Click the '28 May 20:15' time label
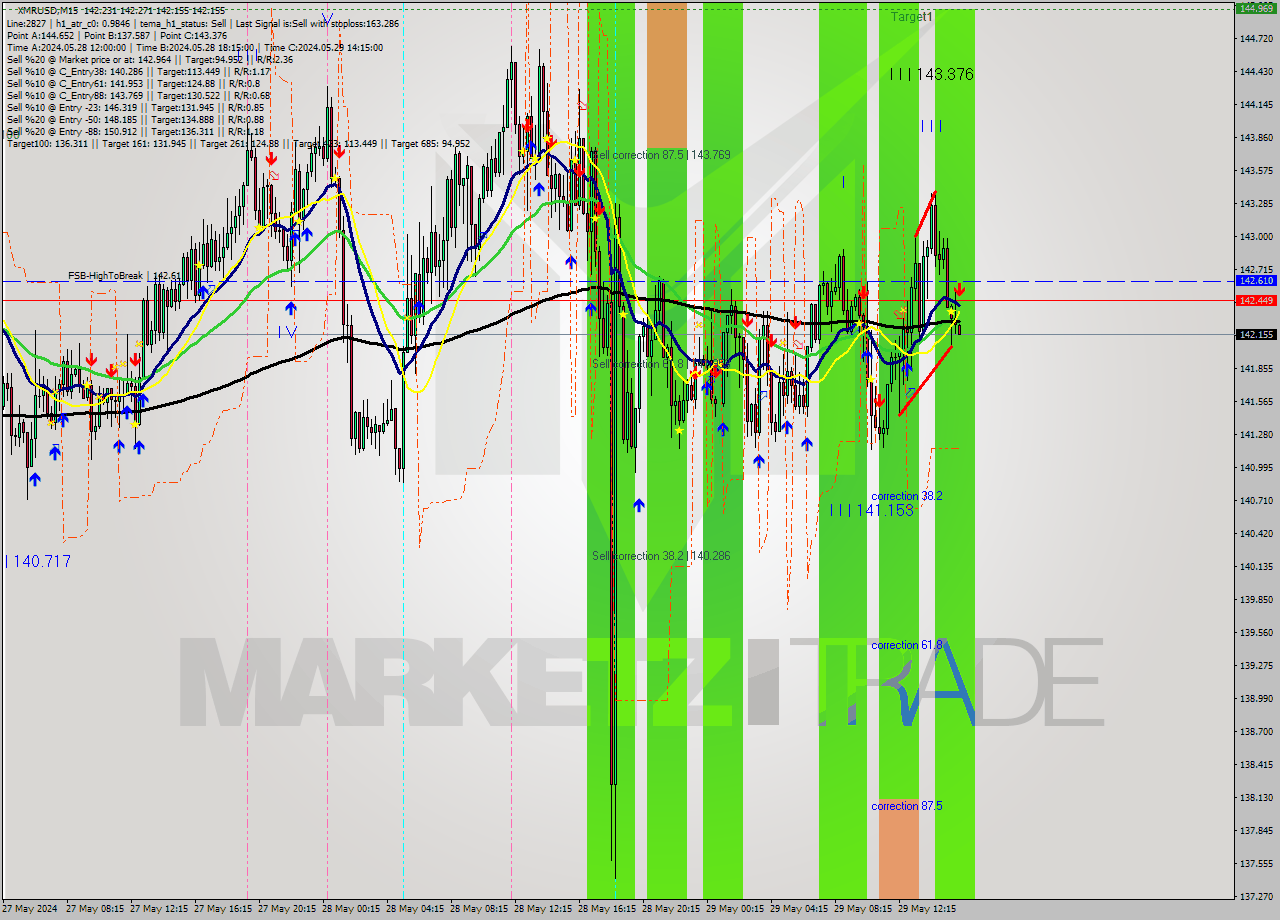 (672, 909)
